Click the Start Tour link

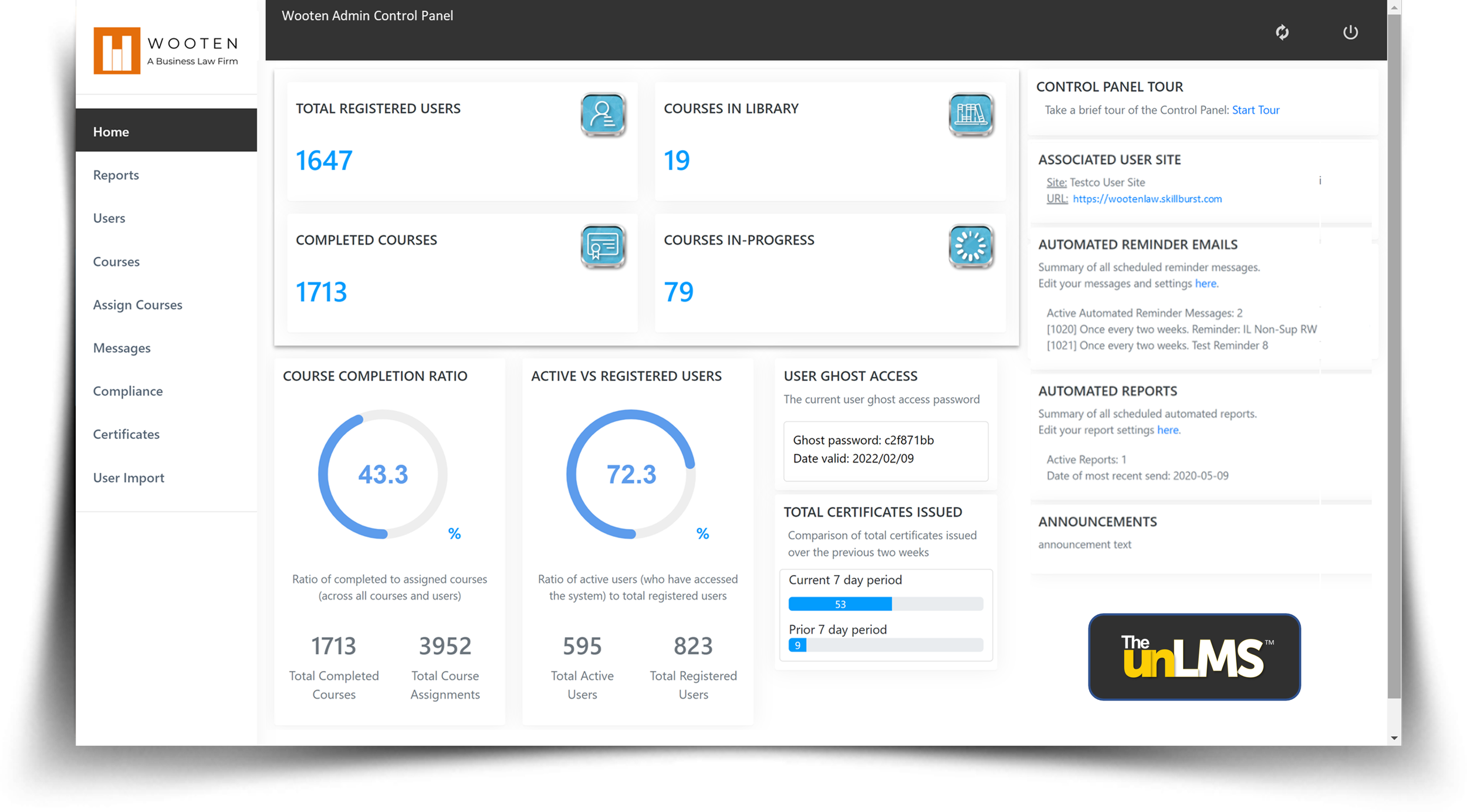click(1255, 110)
